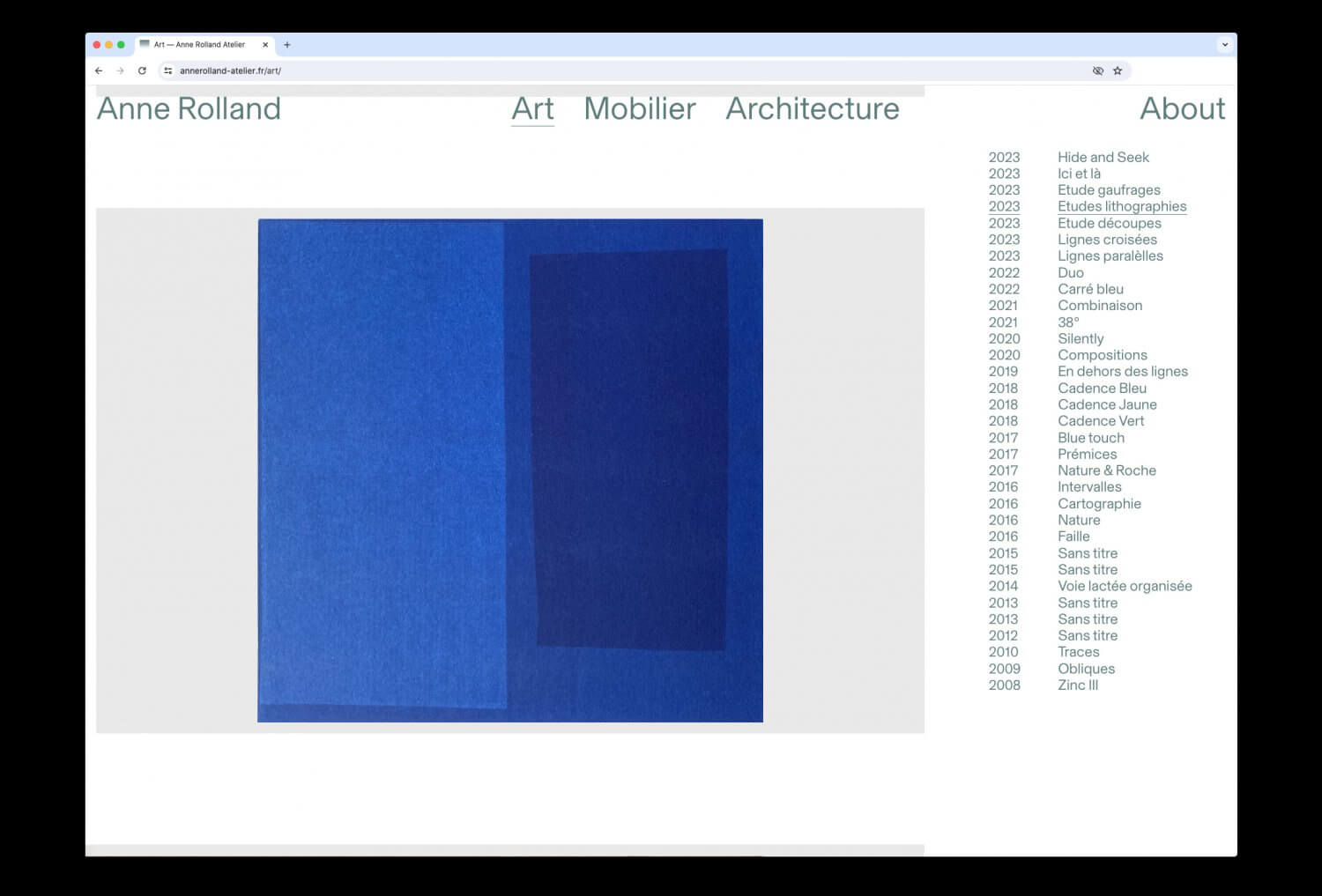
Task: Open the Zinc III work
Action: click(x=1078, y=685)
